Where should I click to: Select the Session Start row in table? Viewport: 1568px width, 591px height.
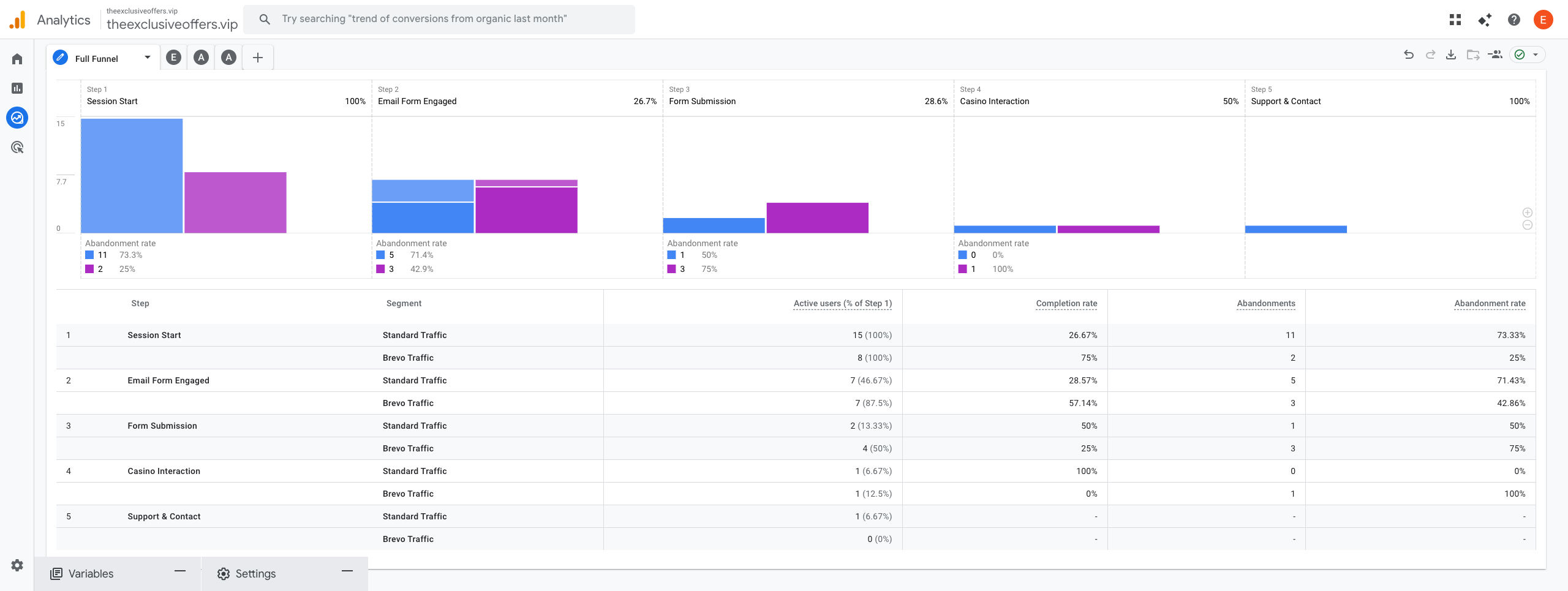pyautogui.click(x=796, y=335)
